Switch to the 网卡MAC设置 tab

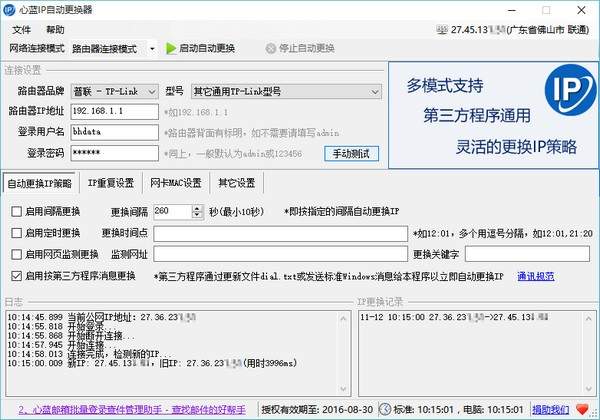(x=176, y=183)
